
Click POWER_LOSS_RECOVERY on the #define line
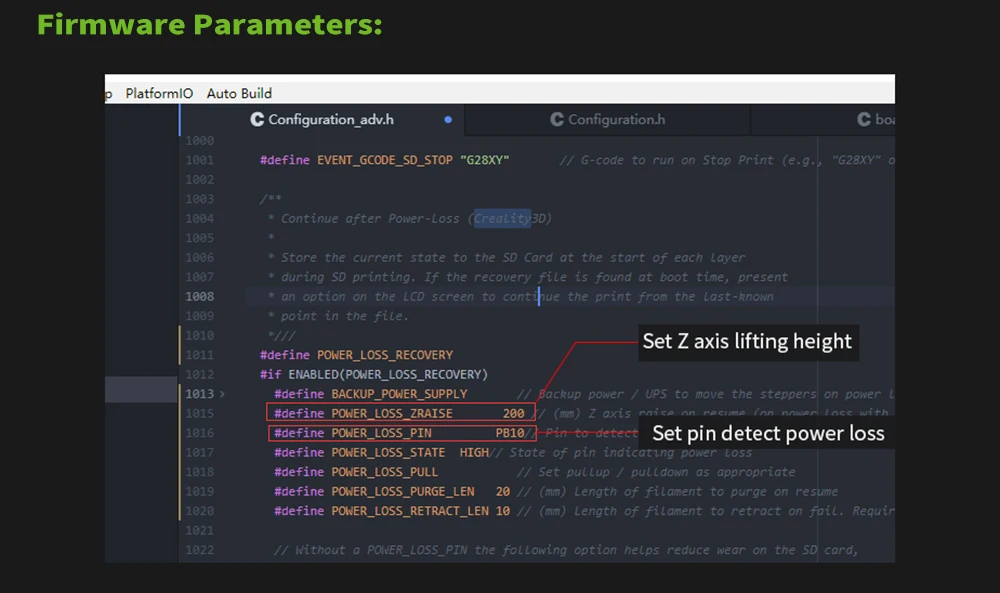point(385,355)
